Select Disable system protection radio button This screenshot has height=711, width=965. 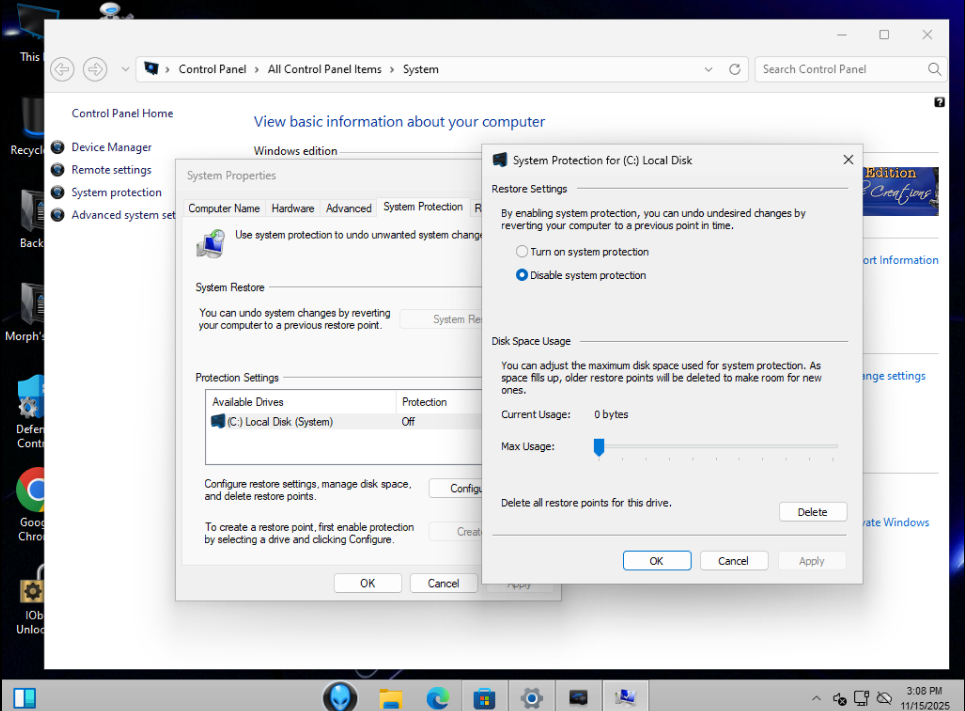click(x=522, y=275)
